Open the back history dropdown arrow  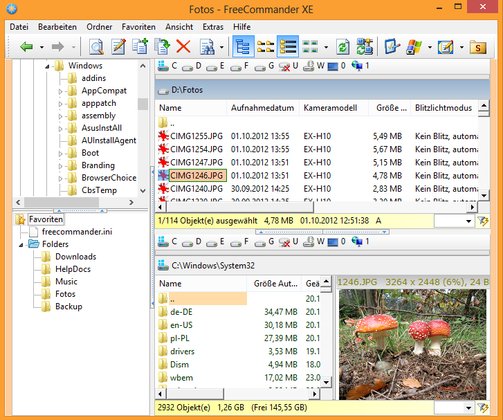click(x=42, y=47)
